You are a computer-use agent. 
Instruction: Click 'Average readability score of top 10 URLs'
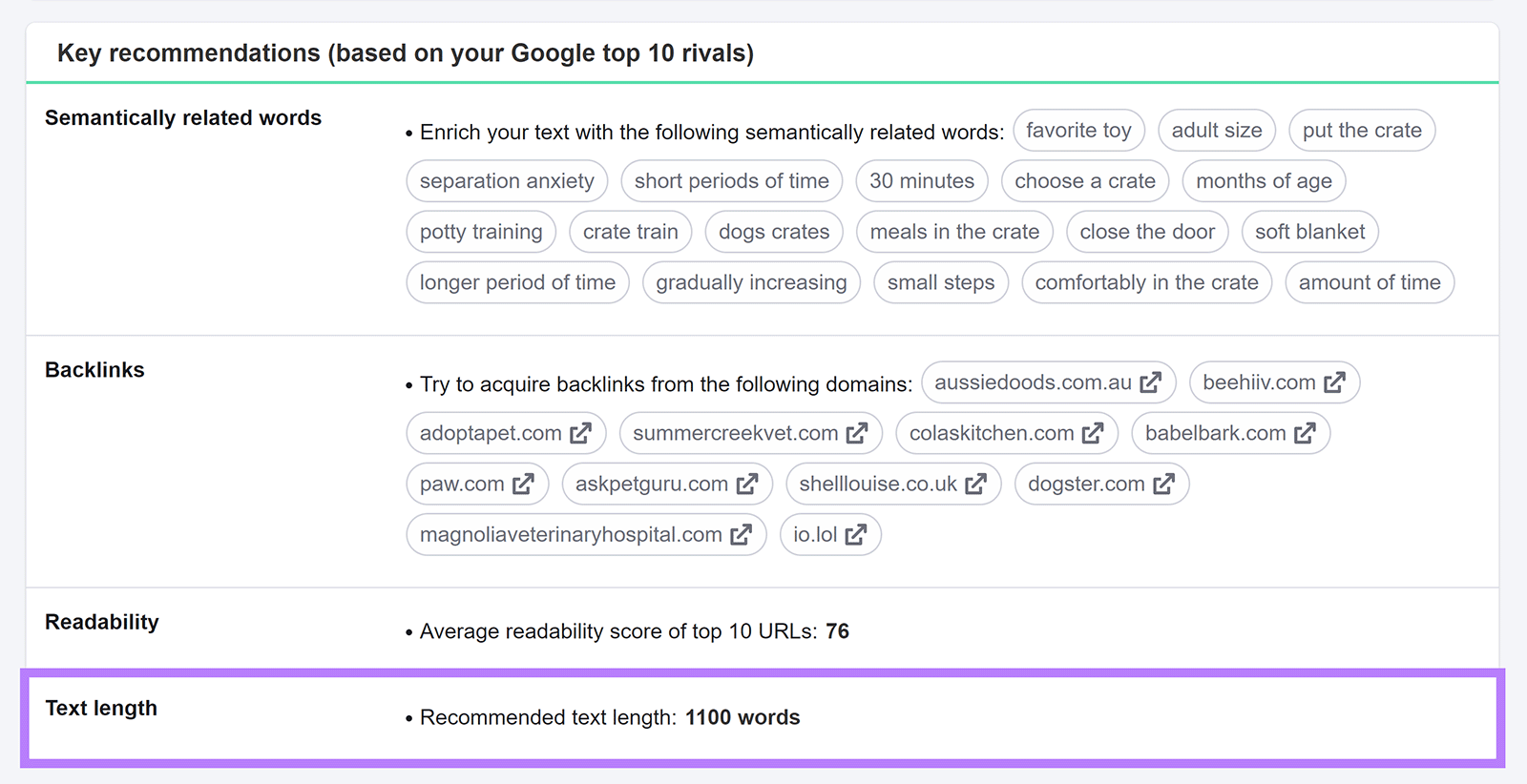point(618,631)
